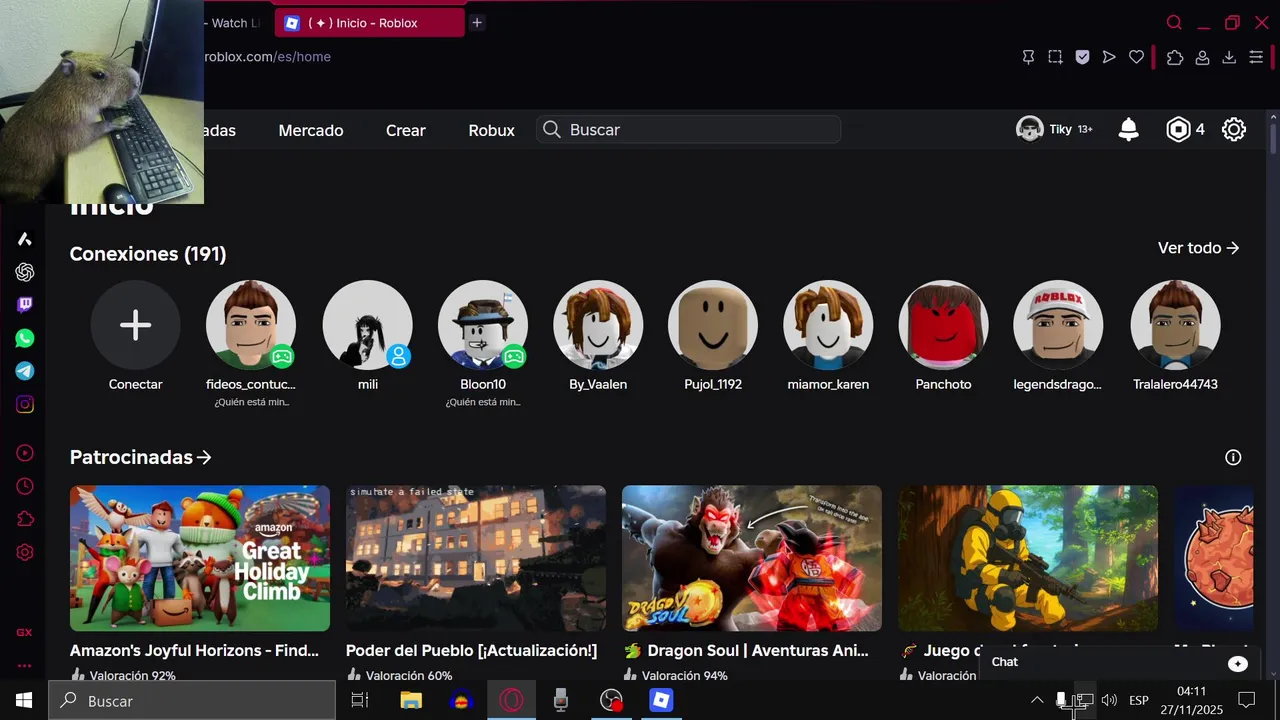Open Dragon Soul game thumbnail
This screenshot has height=720, width=1280.
pos(752,558)
